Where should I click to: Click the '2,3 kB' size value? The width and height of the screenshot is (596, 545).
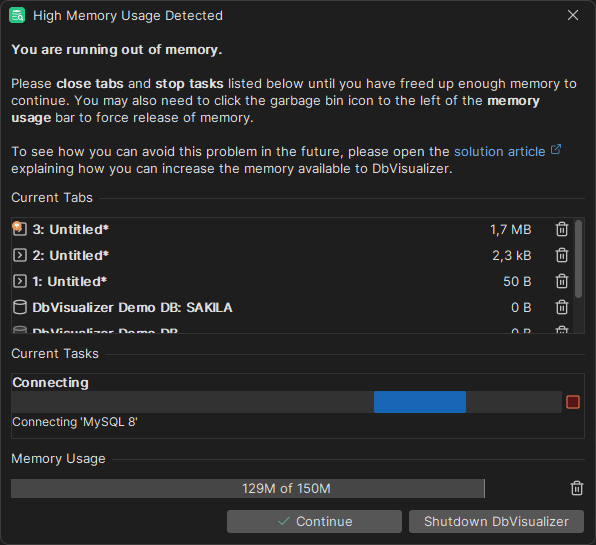[x=512, y=255]
